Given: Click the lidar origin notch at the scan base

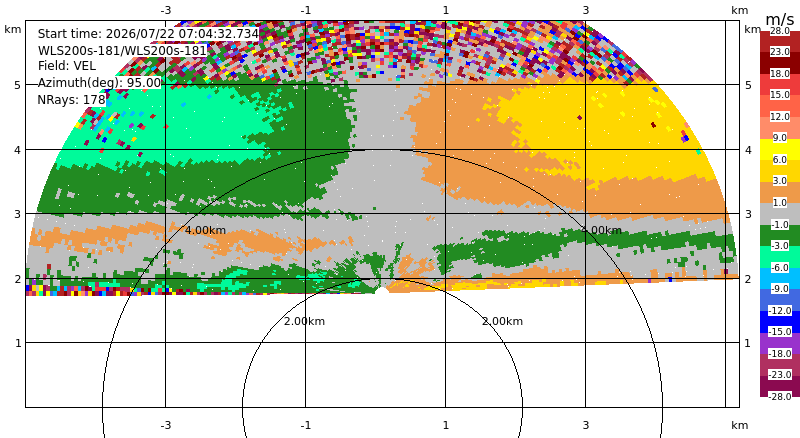Looking at the screenshot, I should coord(382,291).
